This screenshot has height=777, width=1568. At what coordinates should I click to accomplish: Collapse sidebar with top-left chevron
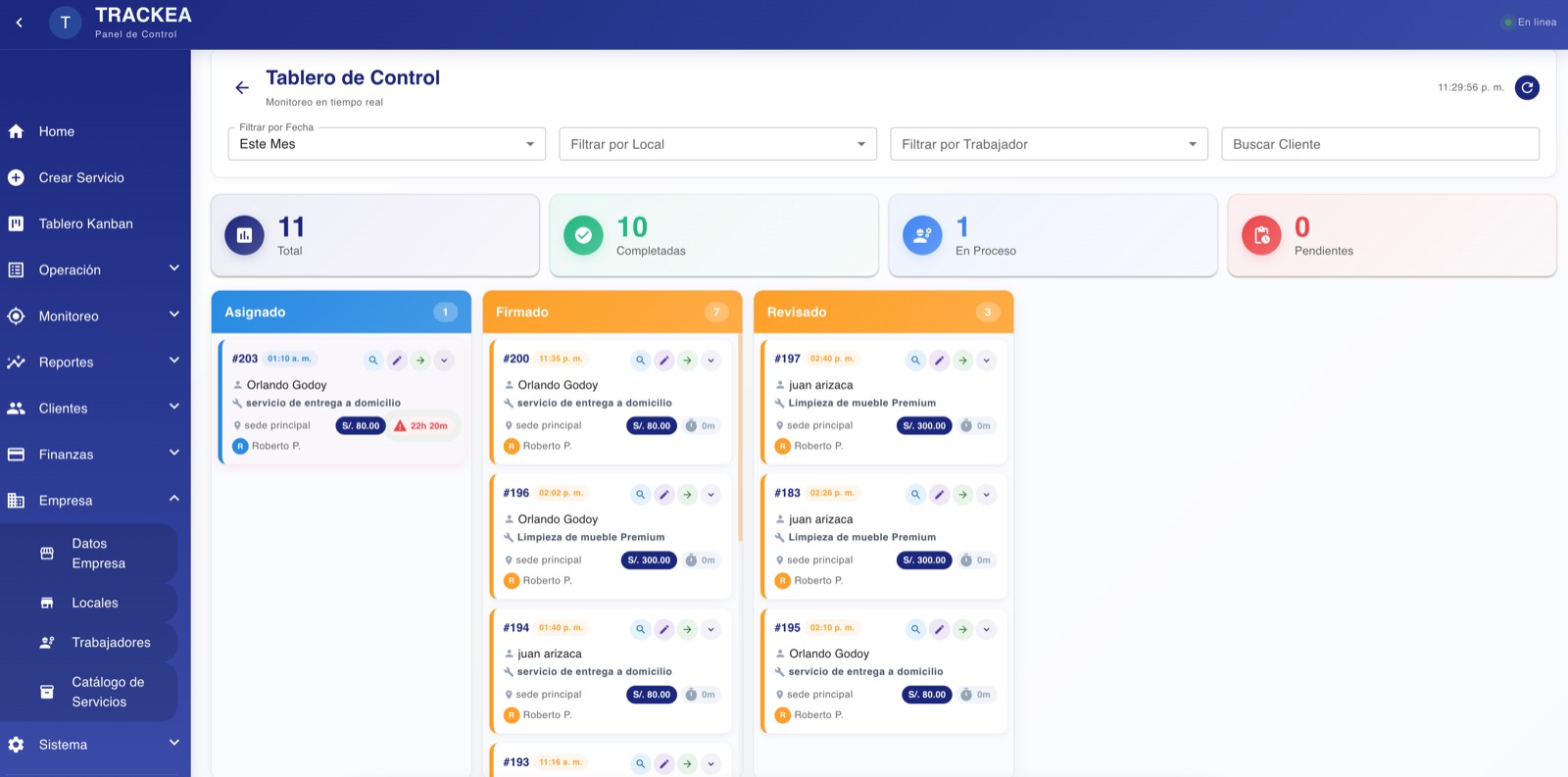click(x=19, y=23)
